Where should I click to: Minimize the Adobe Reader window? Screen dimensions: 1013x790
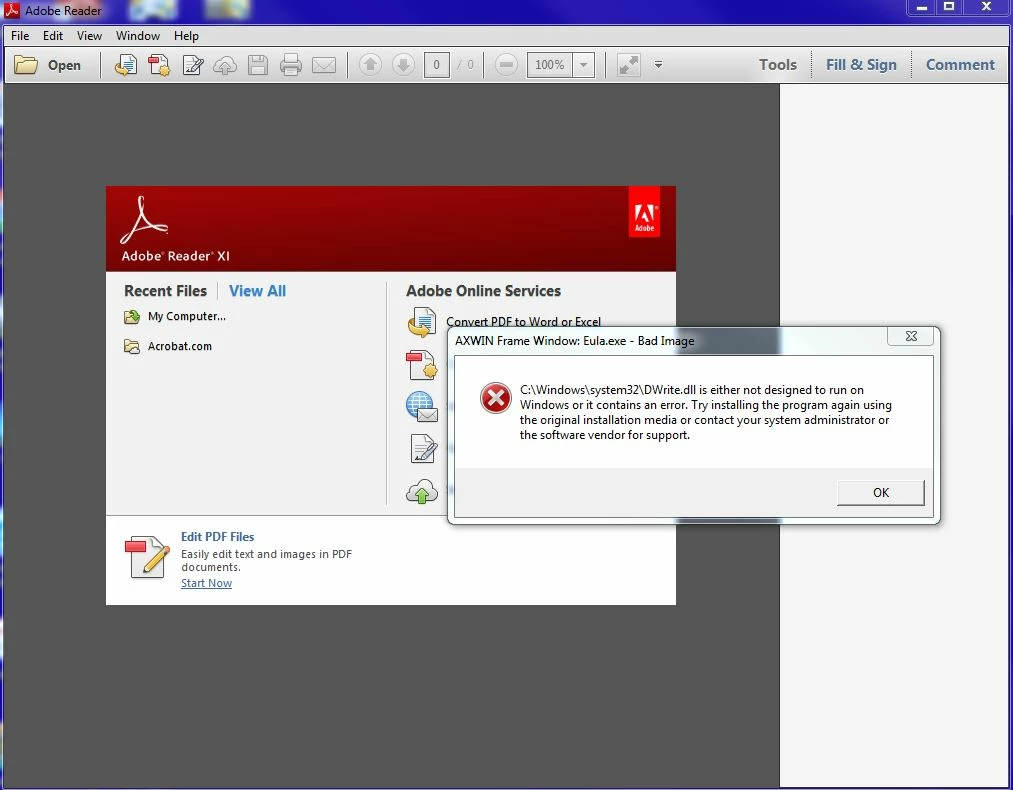(x=922, y=7)
